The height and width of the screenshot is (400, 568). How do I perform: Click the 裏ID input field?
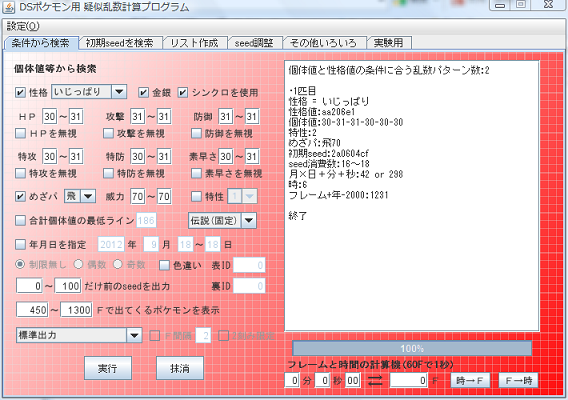tap(249, 286)
